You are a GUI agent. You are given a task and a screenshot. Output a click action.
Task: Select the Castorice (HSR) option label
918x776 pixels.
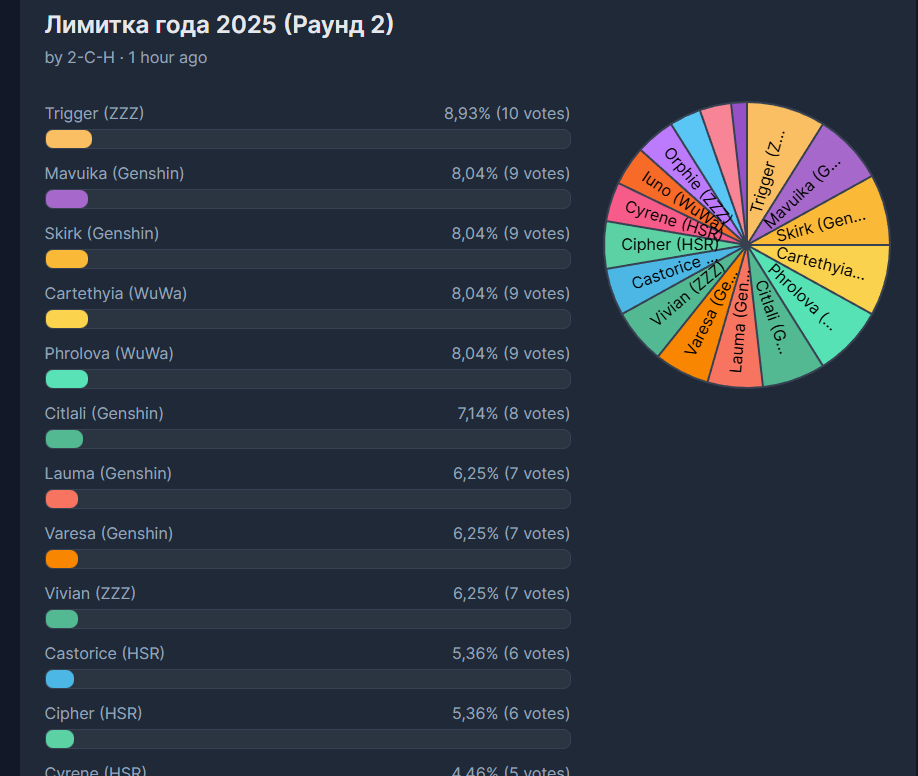105,654
